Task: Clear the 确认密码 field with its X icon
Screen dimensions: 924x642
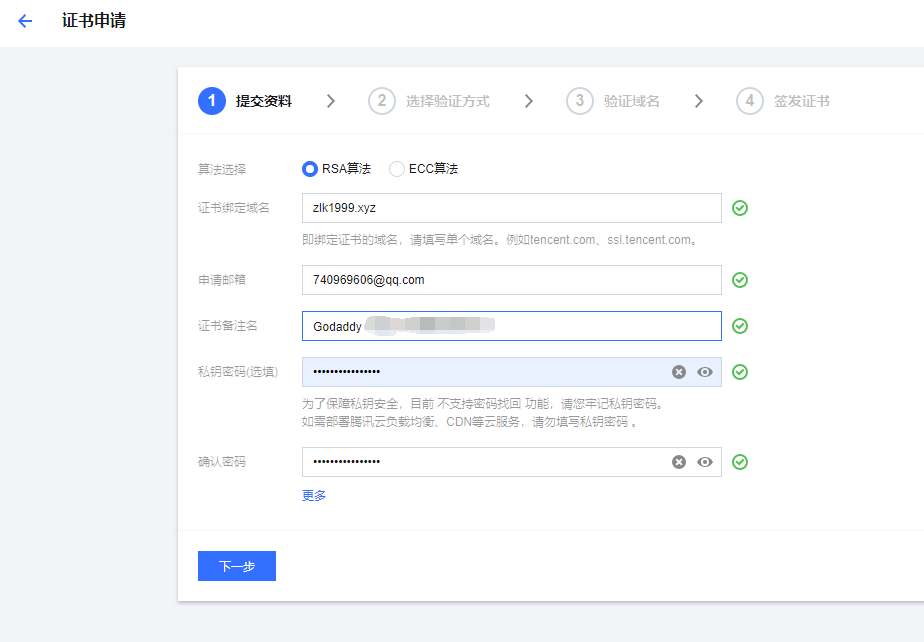Action: click(x=679, y=462)
